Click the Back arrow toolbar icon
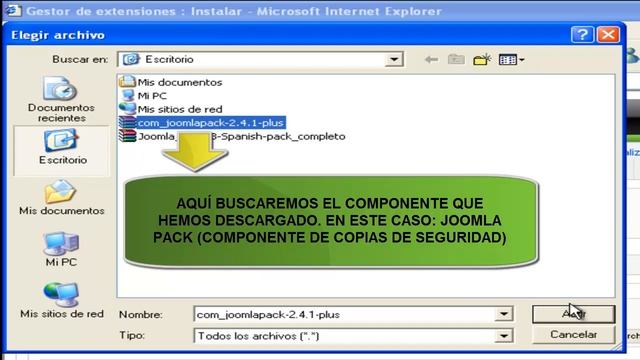This screenshot has width=640, height=360. [x=431, y=60]
